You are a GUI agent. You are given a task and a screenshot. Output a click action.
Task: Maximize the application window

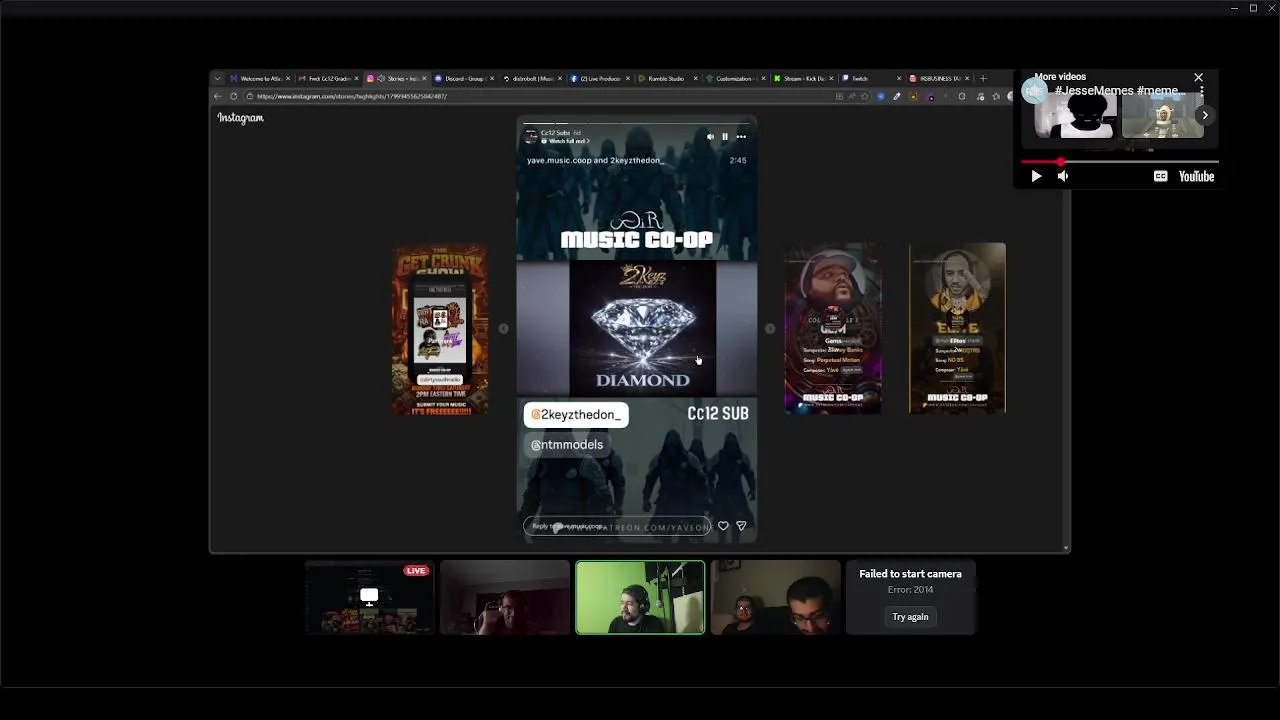pyautogui.click(x=1253, y=8)
